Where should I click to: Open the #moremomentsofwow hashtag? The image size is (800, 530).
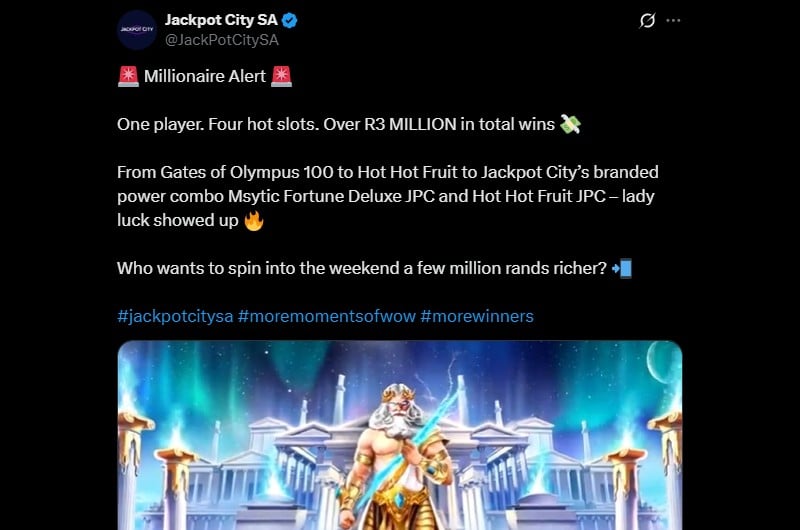pyautogui.click(x=327, y=316)
